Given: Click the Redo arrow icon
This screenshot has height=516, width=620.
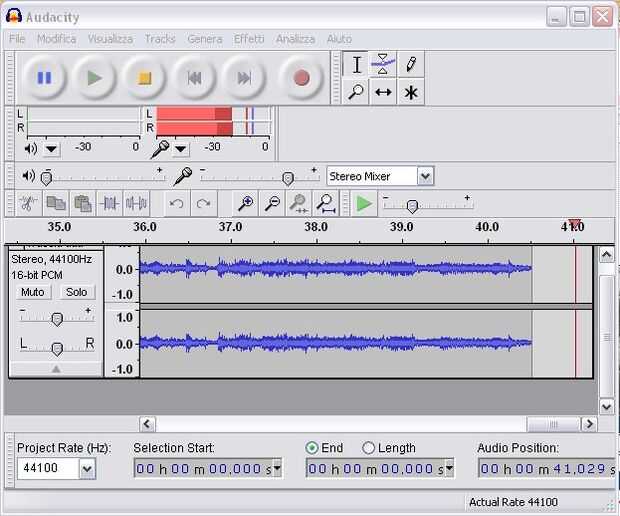Looking at the screenshot, I should (x=204, y=204).
